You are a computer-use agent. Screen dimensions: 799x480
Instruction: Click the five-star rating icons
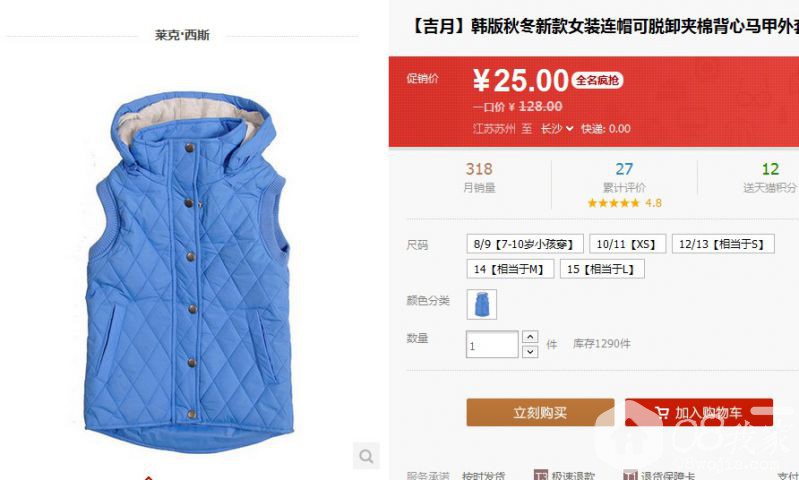(x=614, y=203)
